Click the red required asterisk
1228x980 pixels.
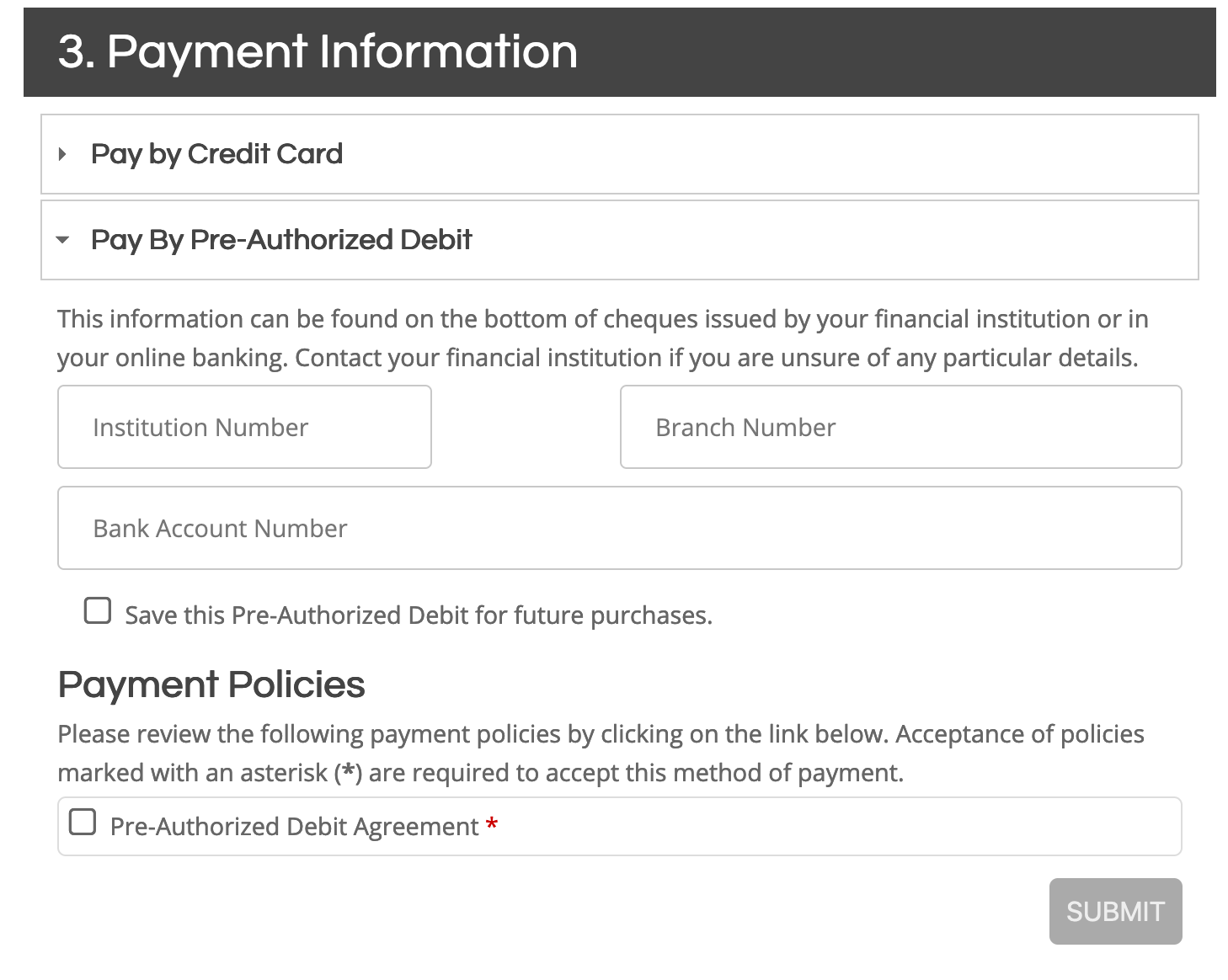coord(492,826)
